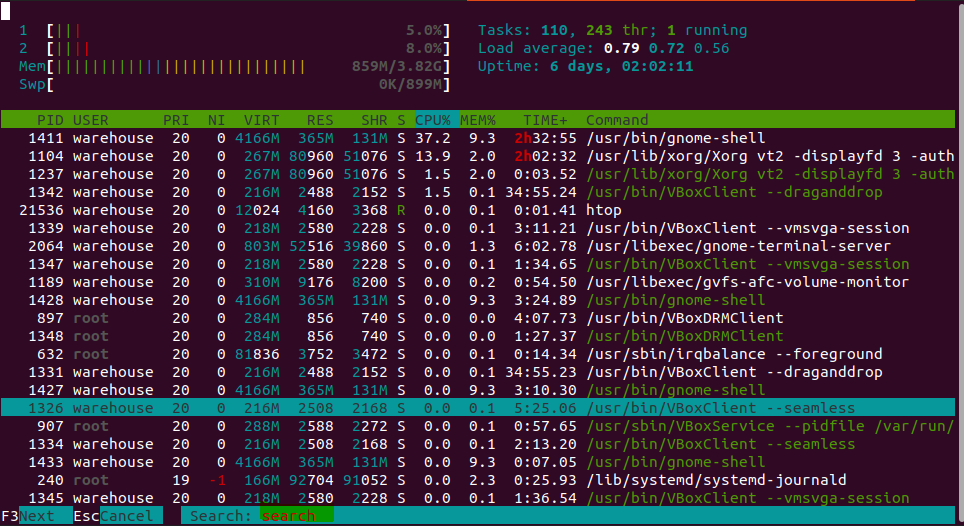Sort by the NI column header
This screenshot has height=526, width=964.
click(216, 120)
